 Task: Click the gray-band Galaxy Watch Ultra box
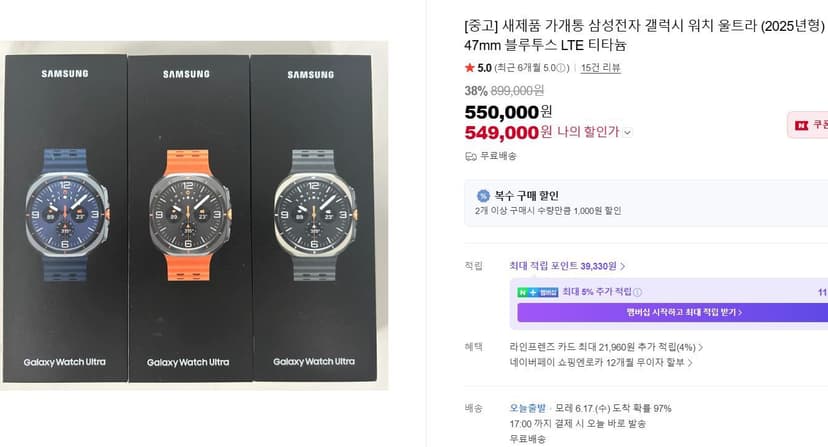pyautogui.click(x=314, y=217)
